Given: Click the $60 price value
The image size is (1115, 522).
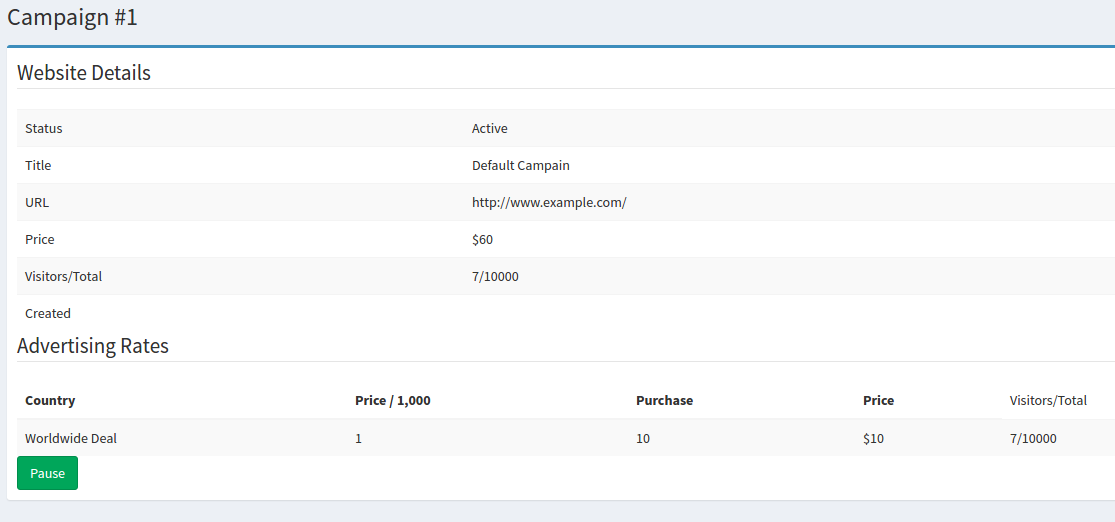Looking at the screenshot, I should 482,239.
